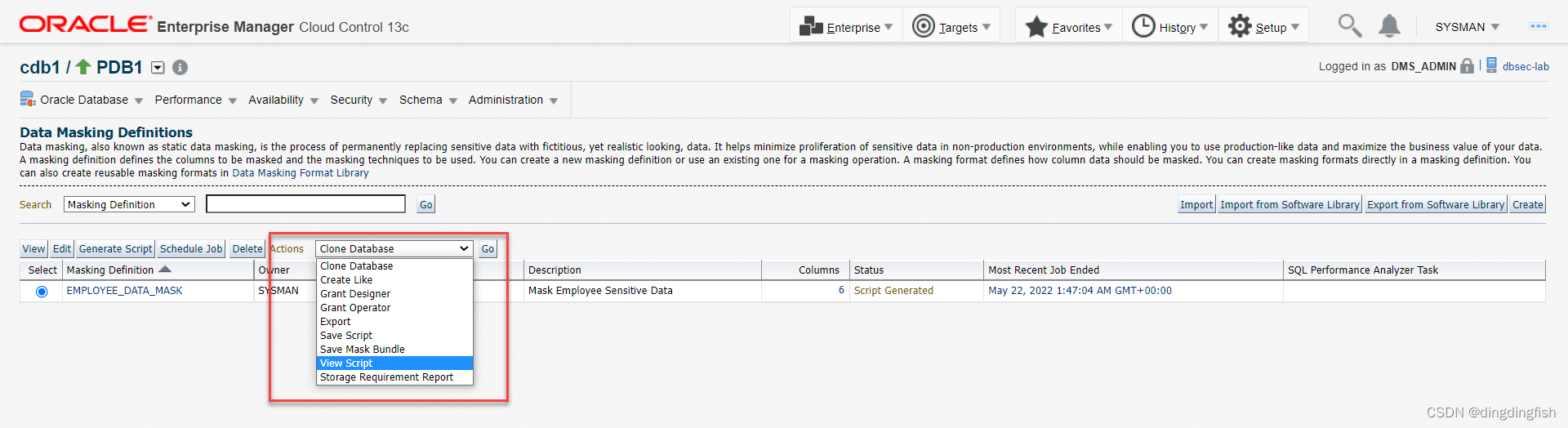The height and width of the screenshot is (428, 1568).
Task: Open the Masking Definition search dropdown
Action: coord(129,204)
